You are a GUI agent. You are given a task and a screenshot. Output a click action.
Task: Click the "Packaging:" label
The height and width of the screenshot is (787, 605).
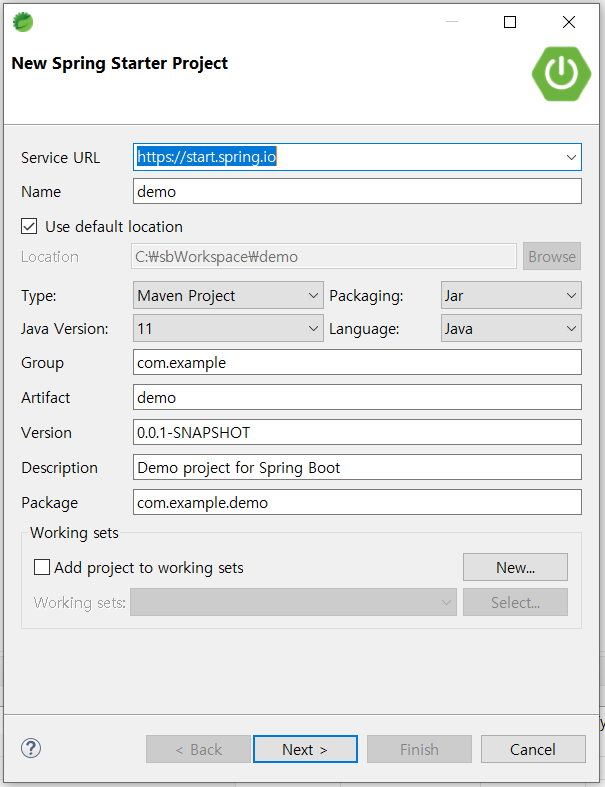coord(366,296)
